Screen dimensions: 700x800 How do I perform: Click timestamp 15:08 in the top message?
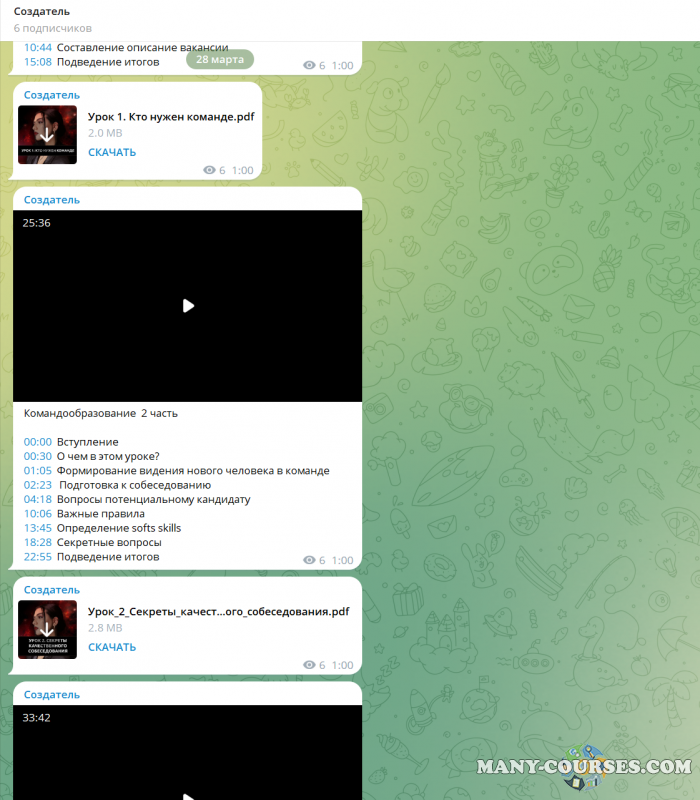pyautogui.click(x=37, y=62)
